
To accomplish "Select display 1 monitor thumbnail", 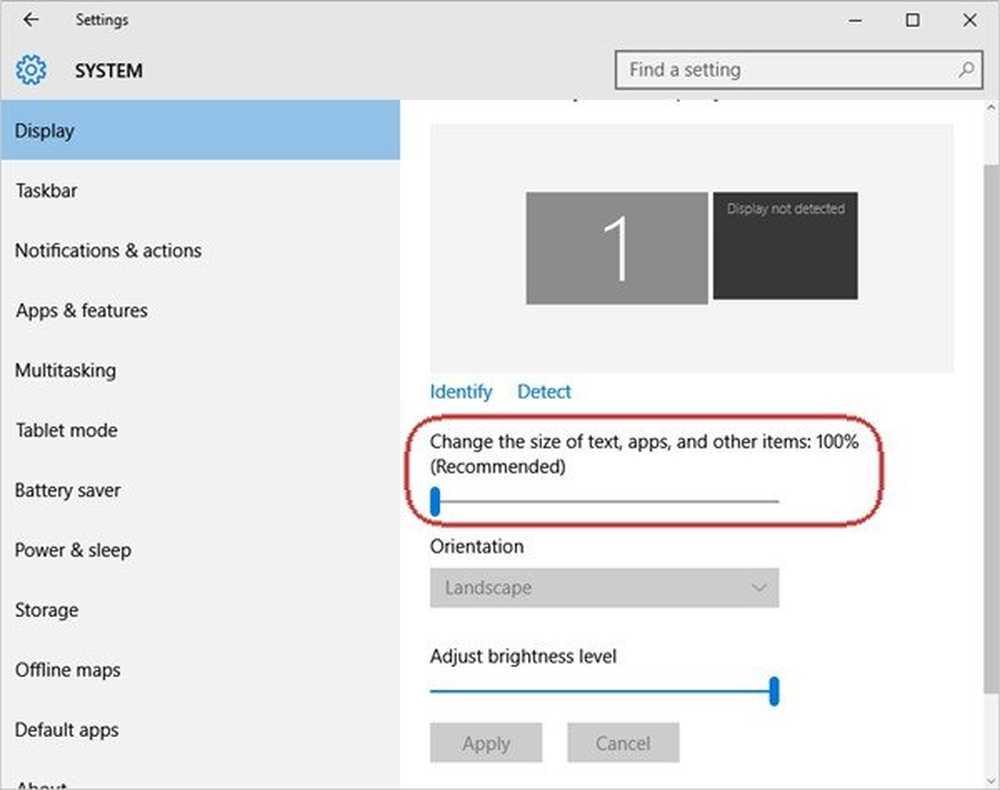I will 616,248.
